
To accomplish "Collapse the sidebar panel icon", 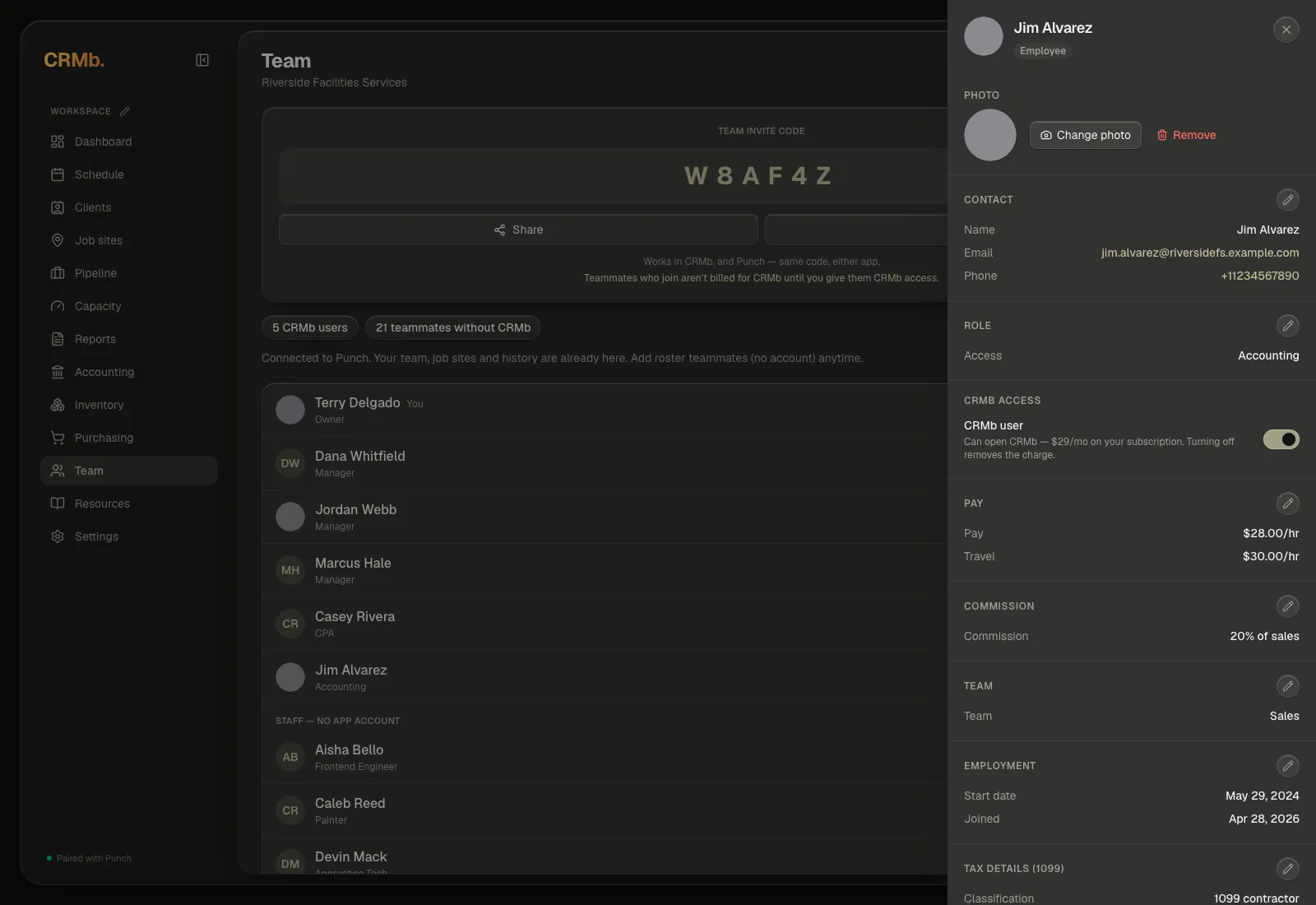I will (202, 60).
